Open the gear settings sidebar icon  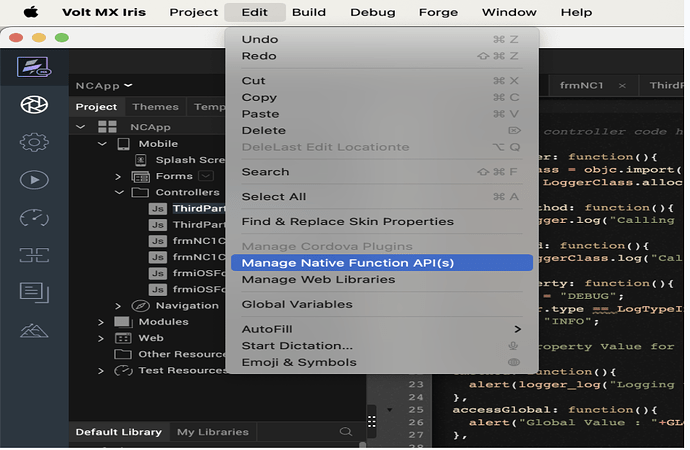[34, 142]
